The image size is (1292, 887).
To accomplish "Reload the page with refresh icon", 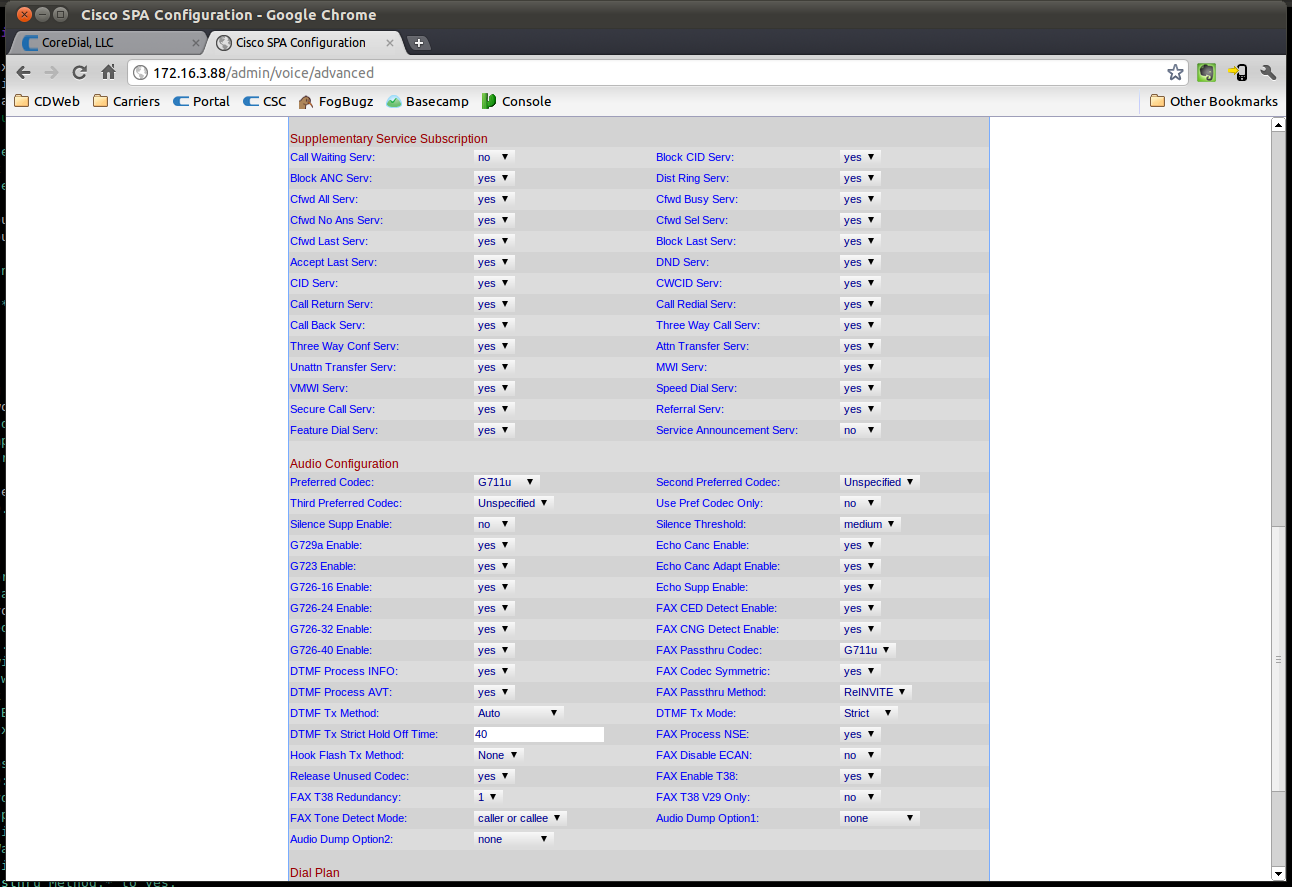I will 80,72.
